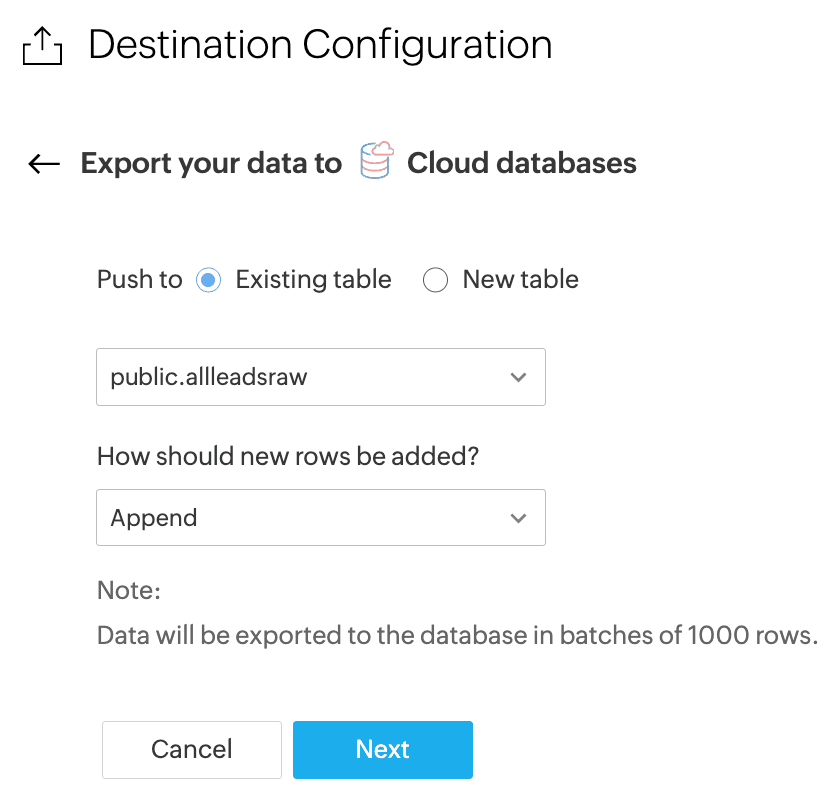Click the 'Cloud databases' heading text
The height and width of the screenshot is (798, 840).
521,163
